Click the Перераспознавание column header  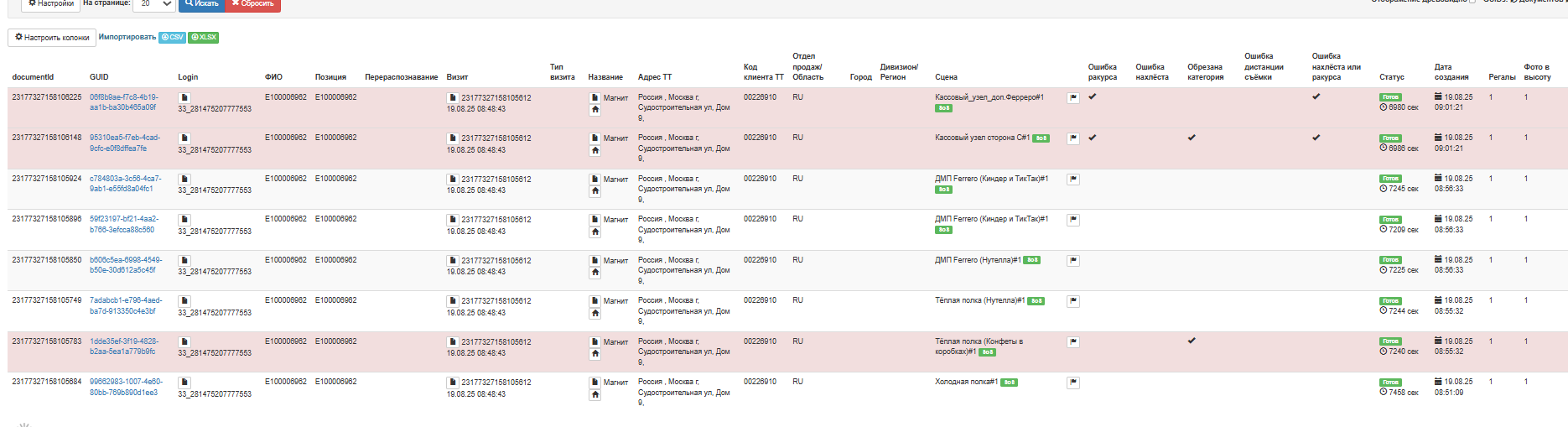coord(401,77)
